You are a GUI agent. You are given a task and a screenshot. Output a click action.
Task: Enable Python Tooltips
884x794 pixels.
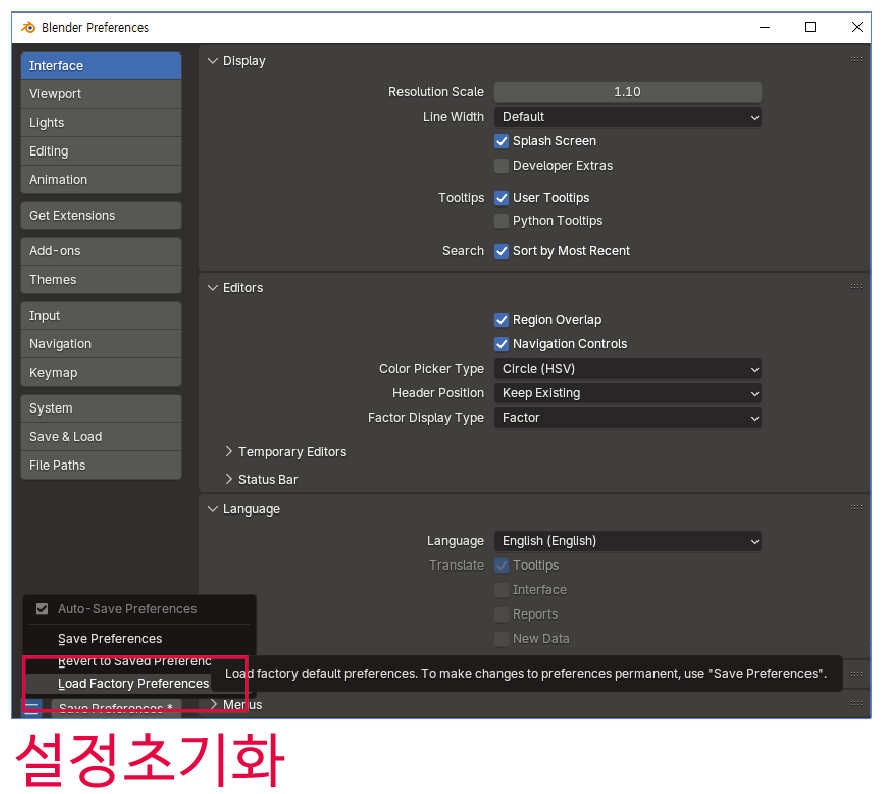(501, 221)
